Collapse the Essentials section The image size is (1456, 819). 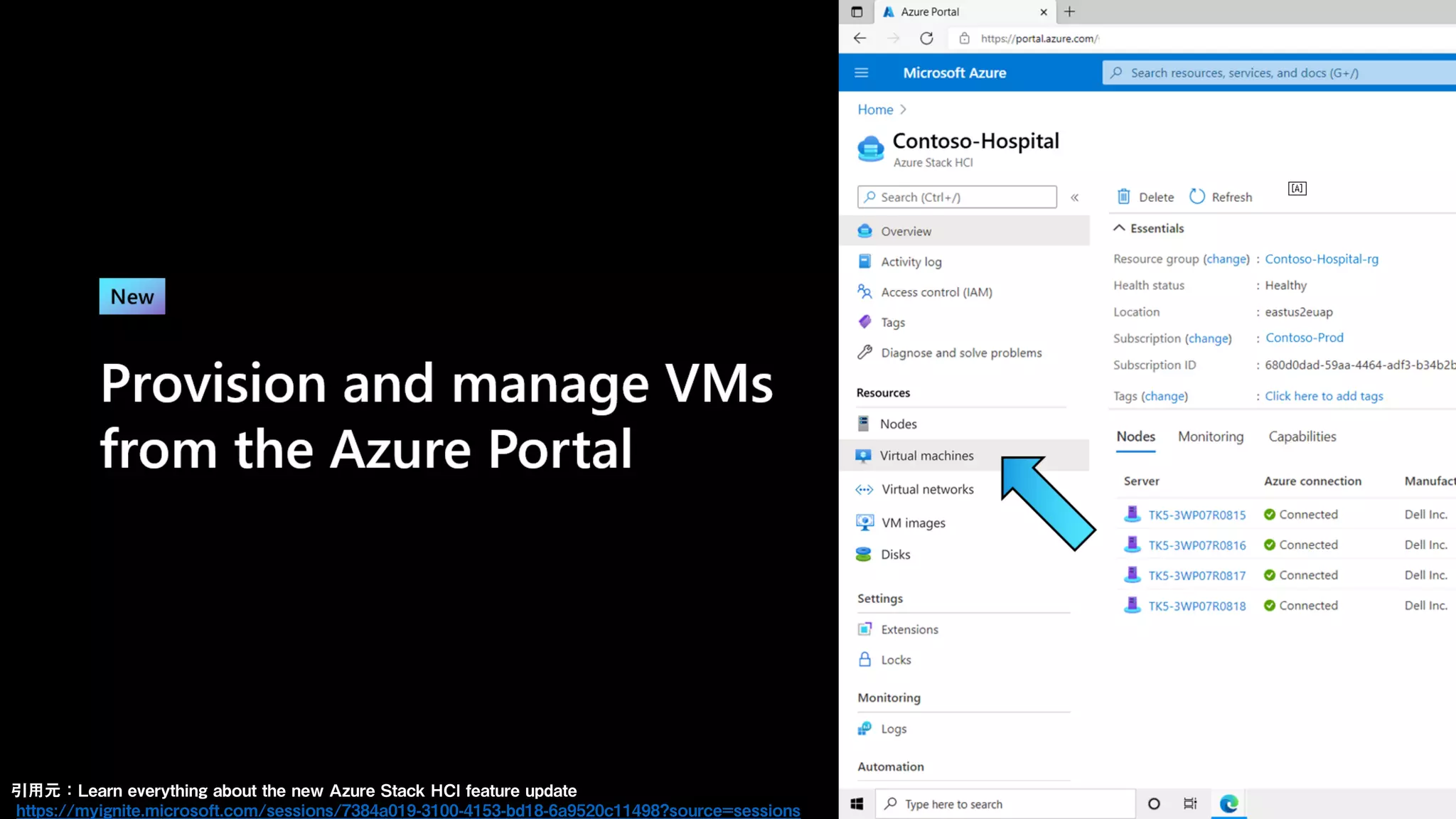pyautogui.click(x=1119, y=228)
